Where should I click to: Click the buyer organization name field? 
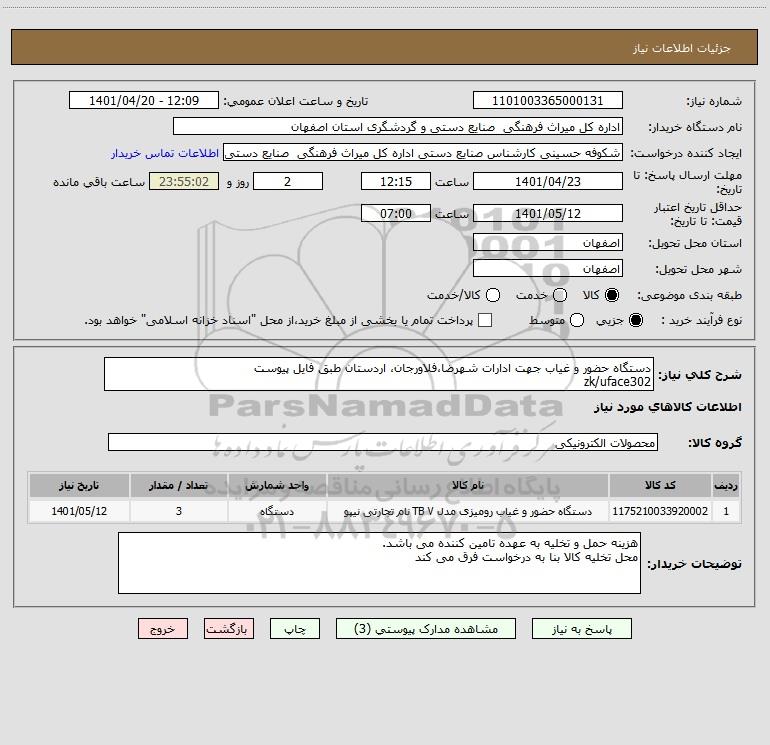click(398, 127)
